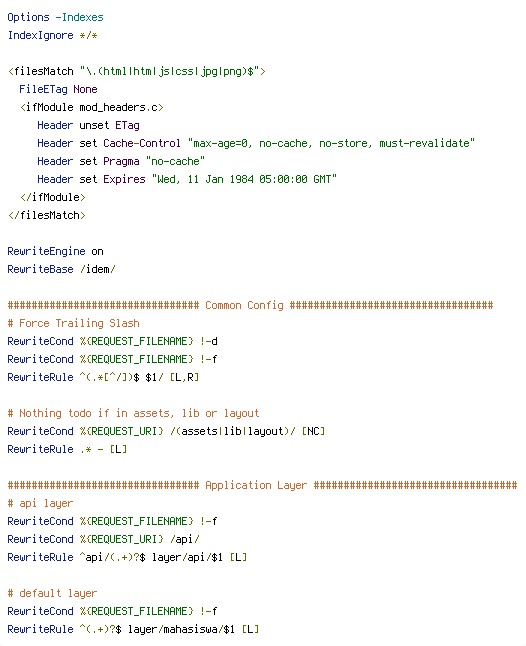Click the closing filesMatch tag
526x646 pixels.
(47, 215)
